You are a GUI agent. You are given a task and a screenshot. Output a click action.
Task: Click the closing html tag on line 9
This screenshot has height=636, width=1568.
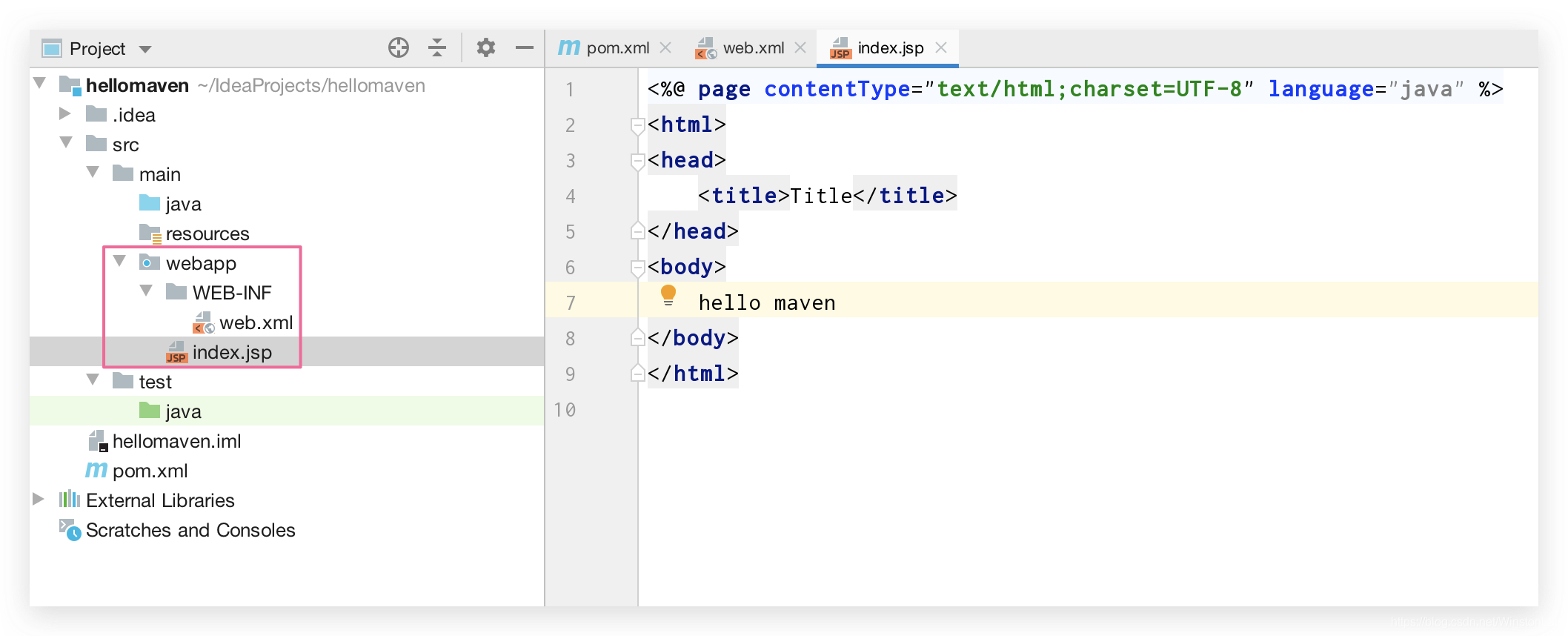693,374
